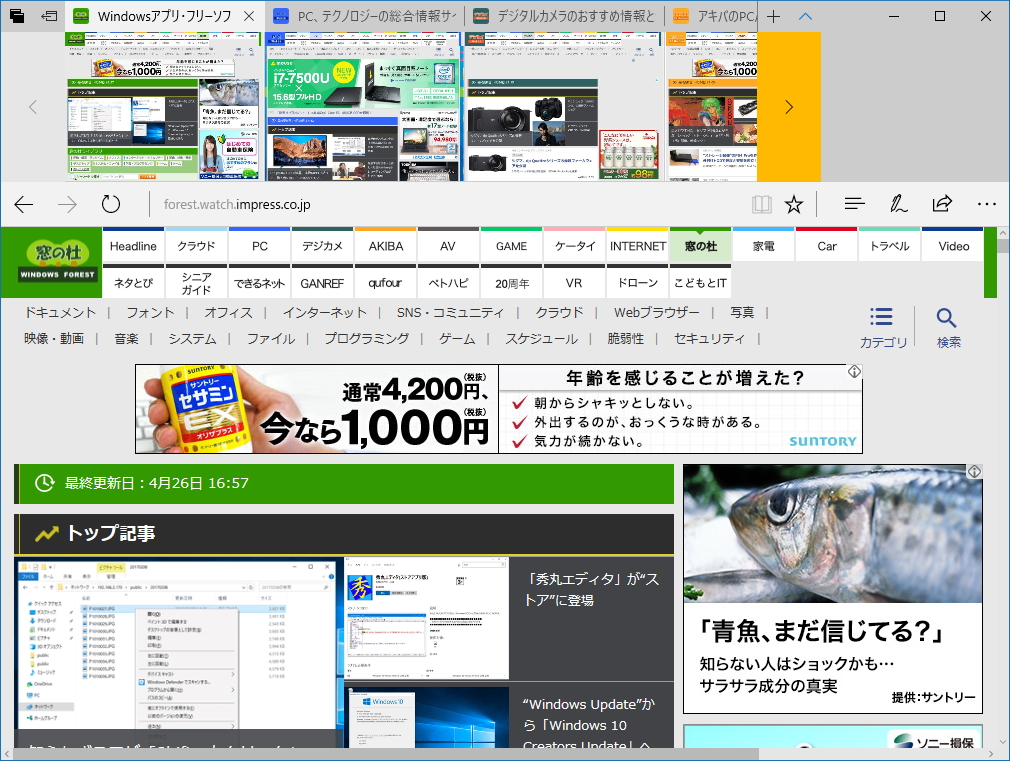
Task: Open フォント category link
Action: coord(150,313)
